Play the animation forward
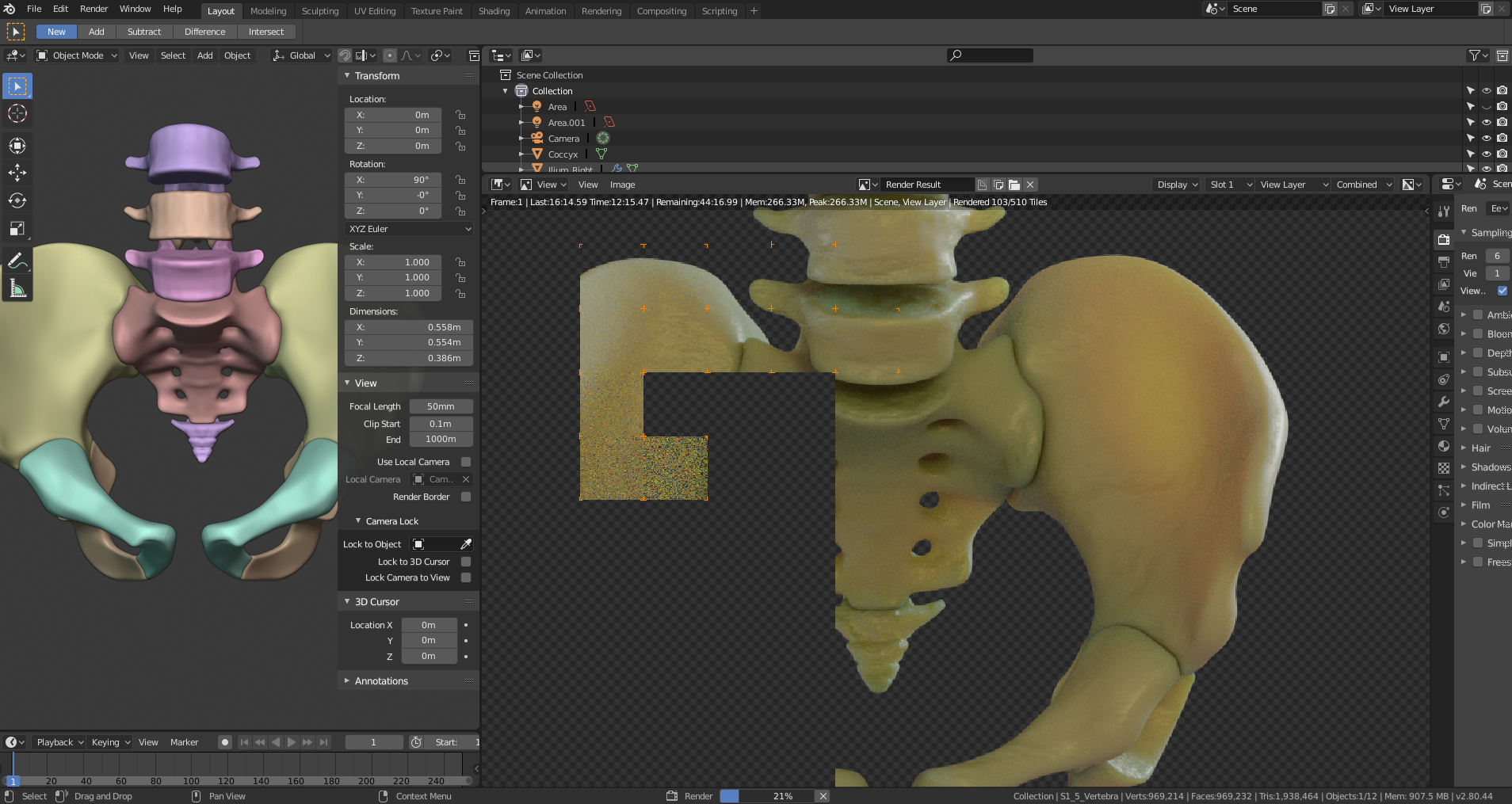Viewport: 1512px width, 804px height. pyautogui.click(x=292, y=742)
